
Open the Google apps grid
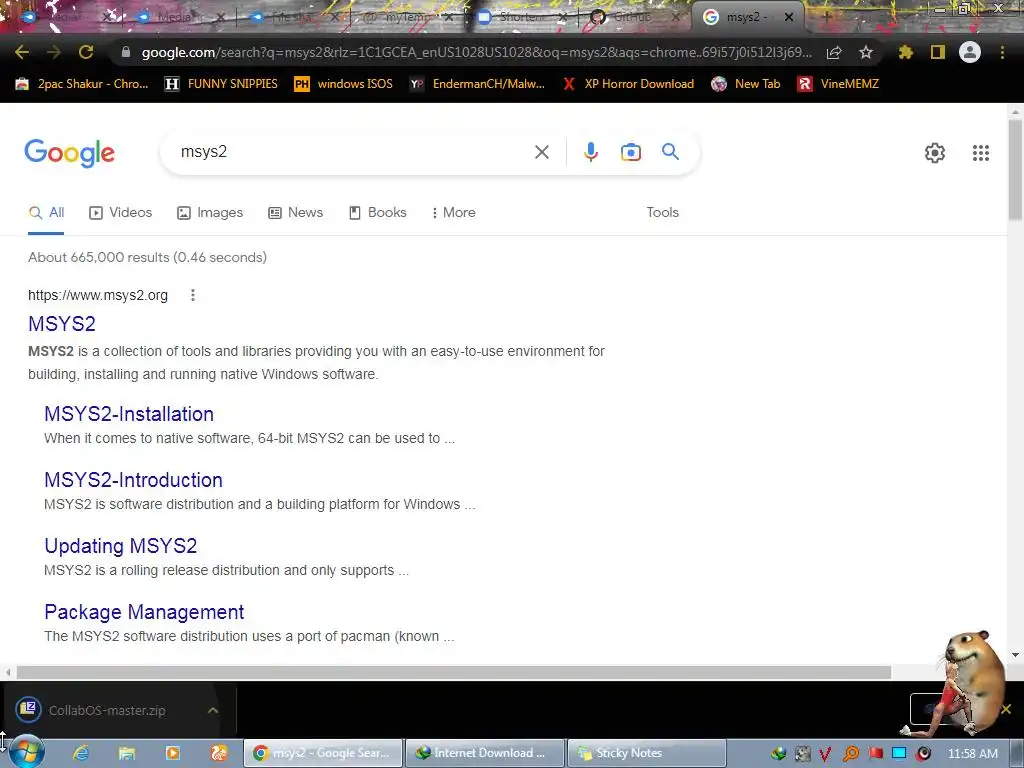click(981, 153)
